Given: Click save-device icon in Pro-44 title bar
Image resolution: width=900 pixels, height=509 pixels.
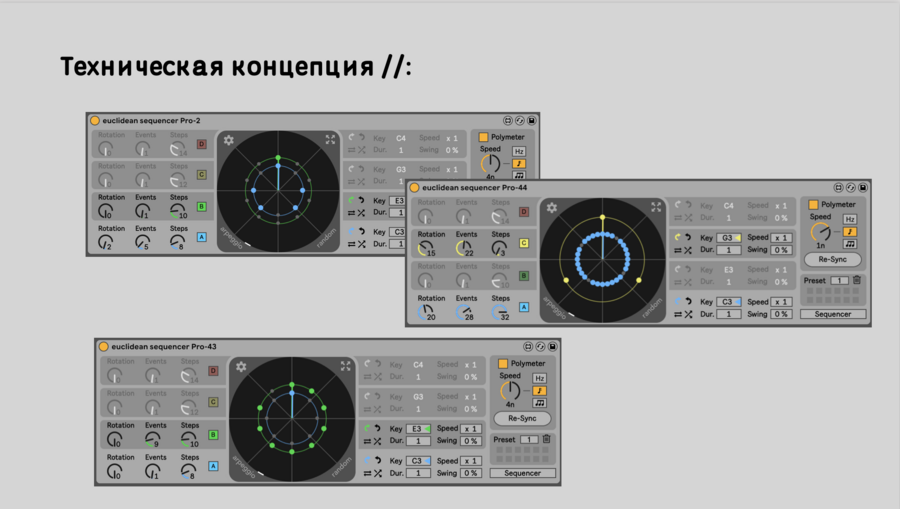Looking at the screenshot, I should pos(863,188).
